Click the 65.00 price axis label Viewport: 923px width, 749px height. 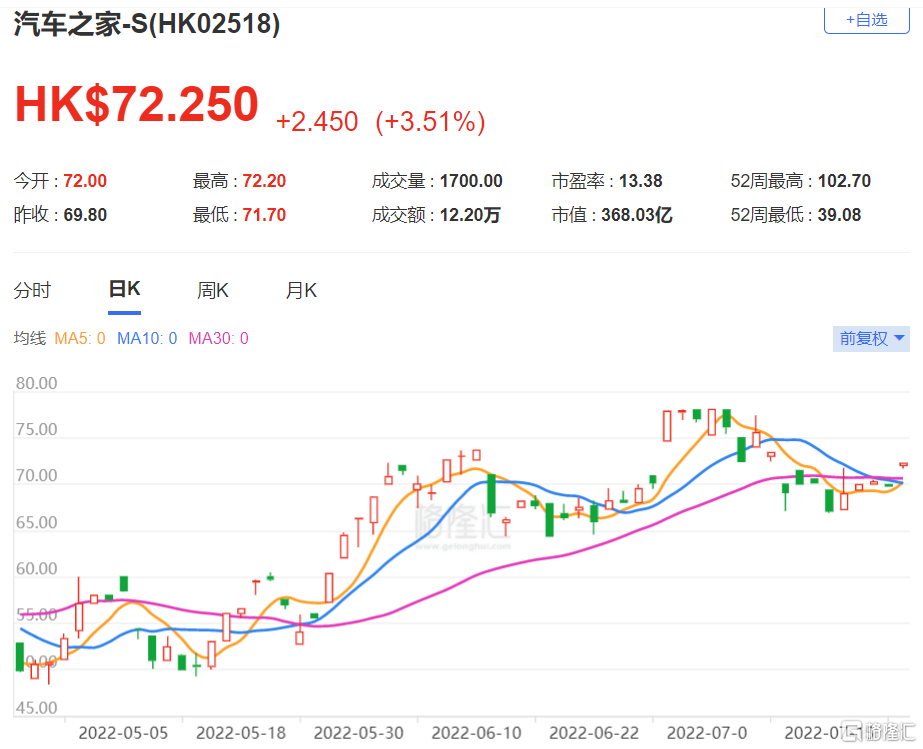(36, 523)
